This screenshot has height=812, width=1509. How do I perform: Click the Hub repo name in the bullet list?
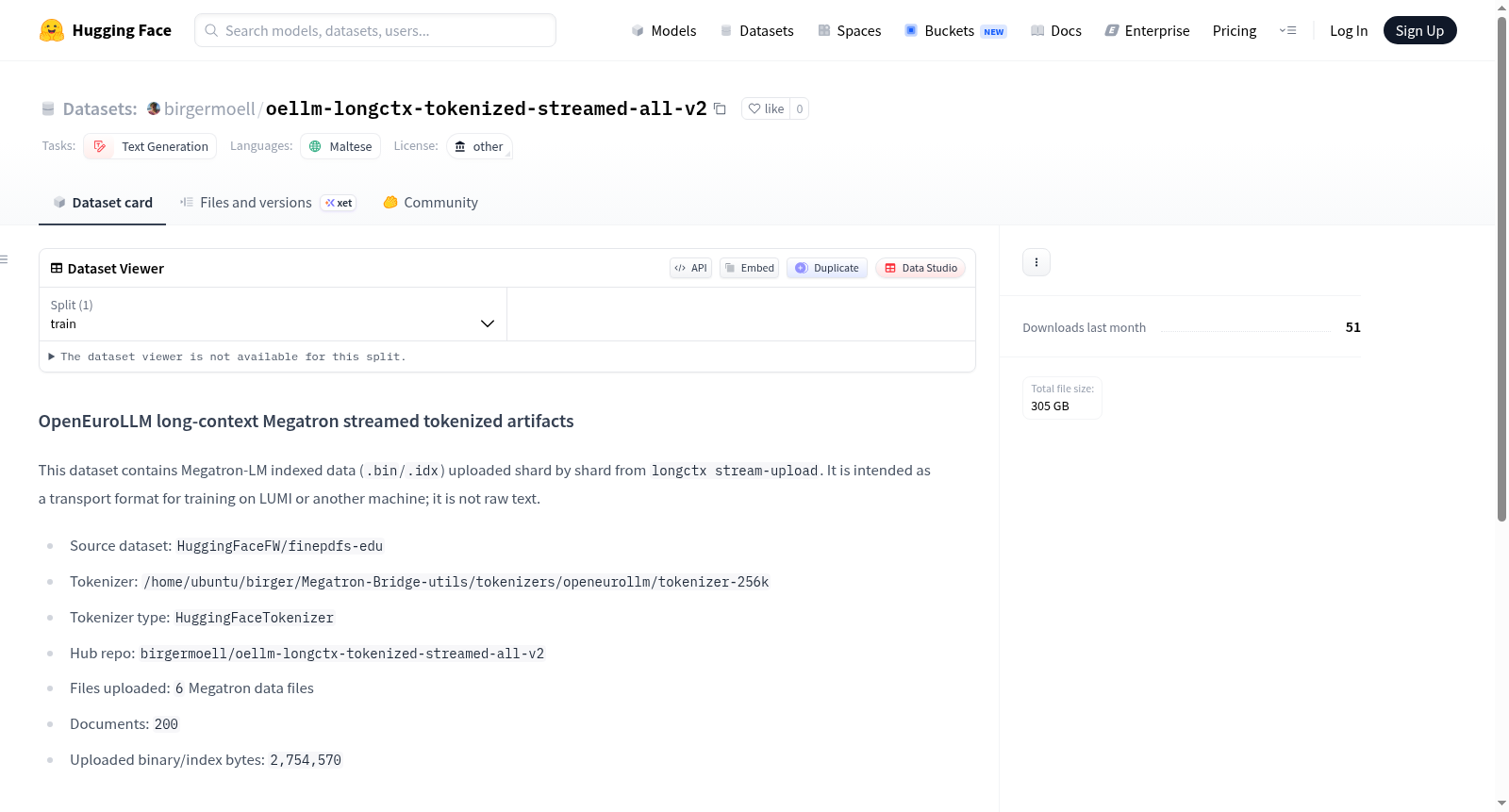click(342, 654)
